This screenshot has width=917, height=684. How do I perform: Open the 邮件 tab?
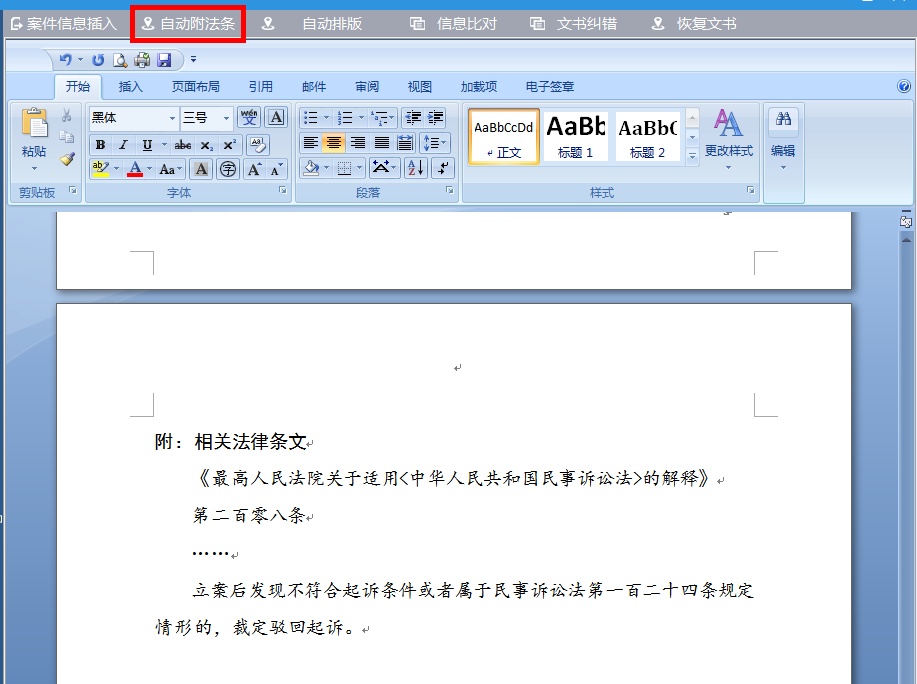(314, 87)
